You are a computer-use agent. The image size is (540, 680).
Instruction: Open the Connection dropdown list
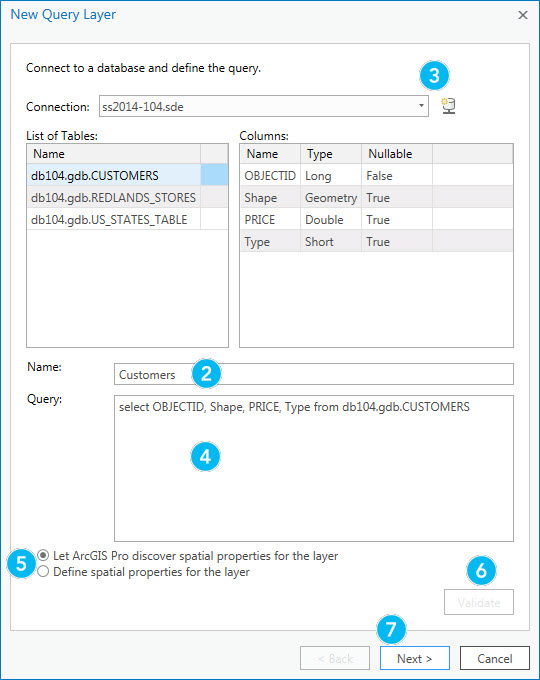tap(421, 106)
